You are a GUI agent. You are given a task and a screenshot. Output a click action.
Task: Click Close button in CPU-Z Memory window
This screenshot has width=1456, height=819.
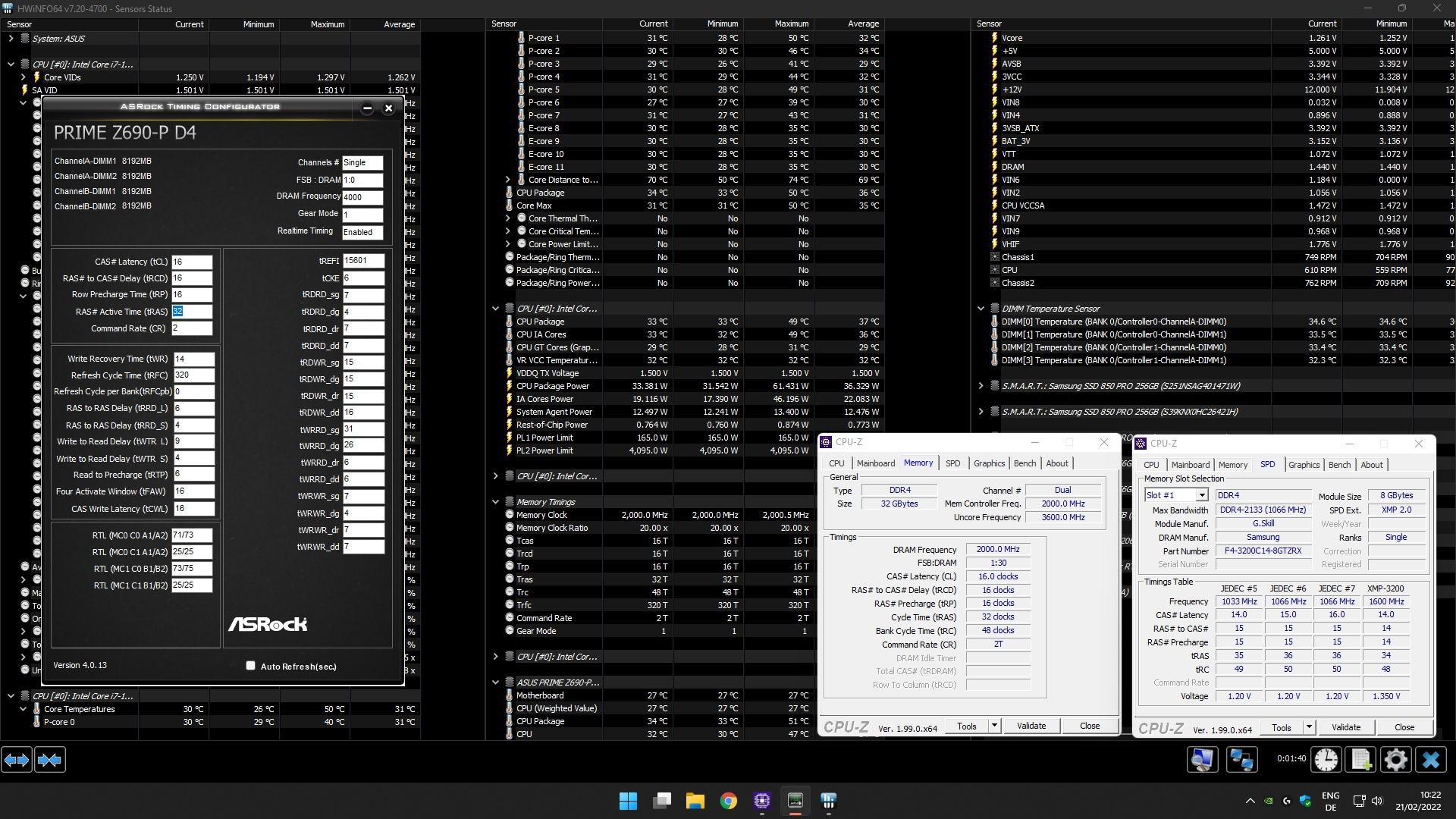[1090, 726]
